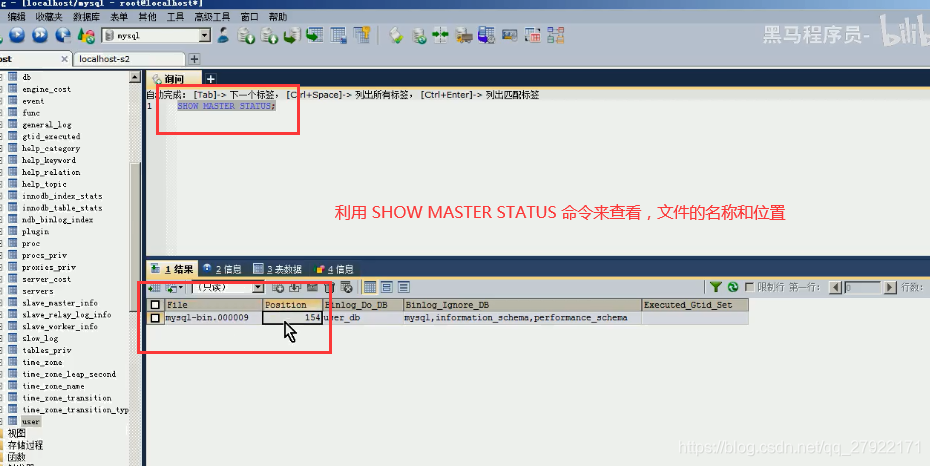930x466 pixels.
Task: Open the 高级工具 menu
Action: coord(212,17)
